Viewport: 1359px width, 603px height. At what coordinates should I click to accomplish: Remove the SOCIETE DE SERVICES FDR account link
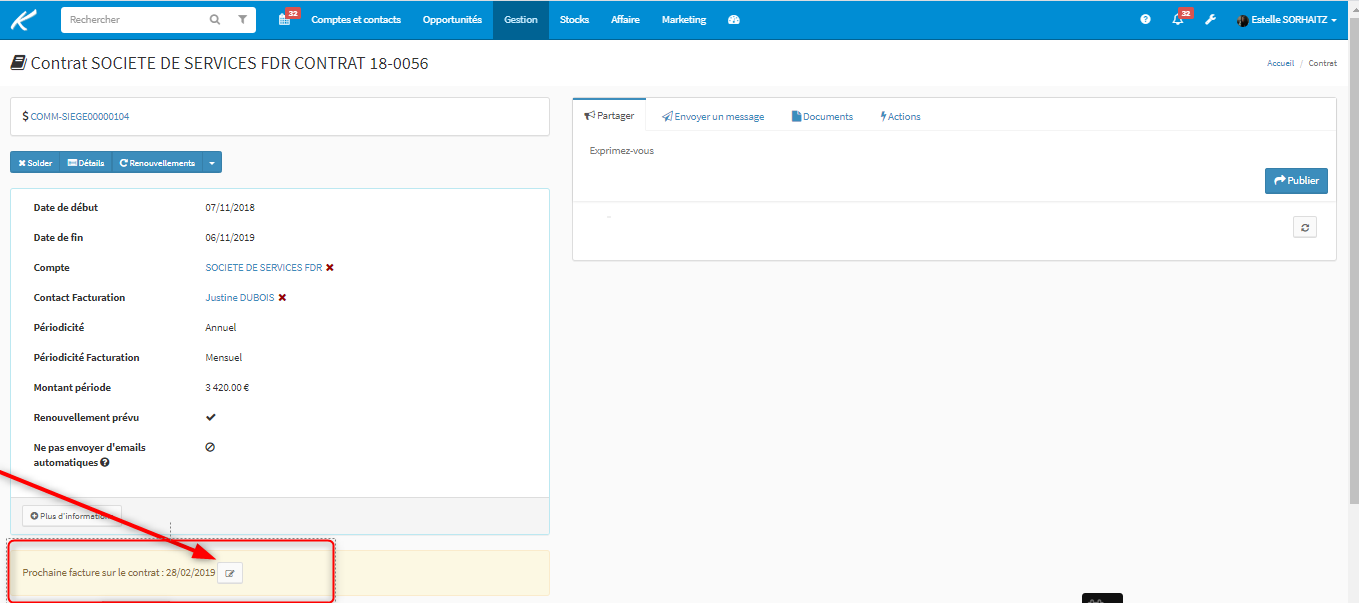[x=330, y=268]
